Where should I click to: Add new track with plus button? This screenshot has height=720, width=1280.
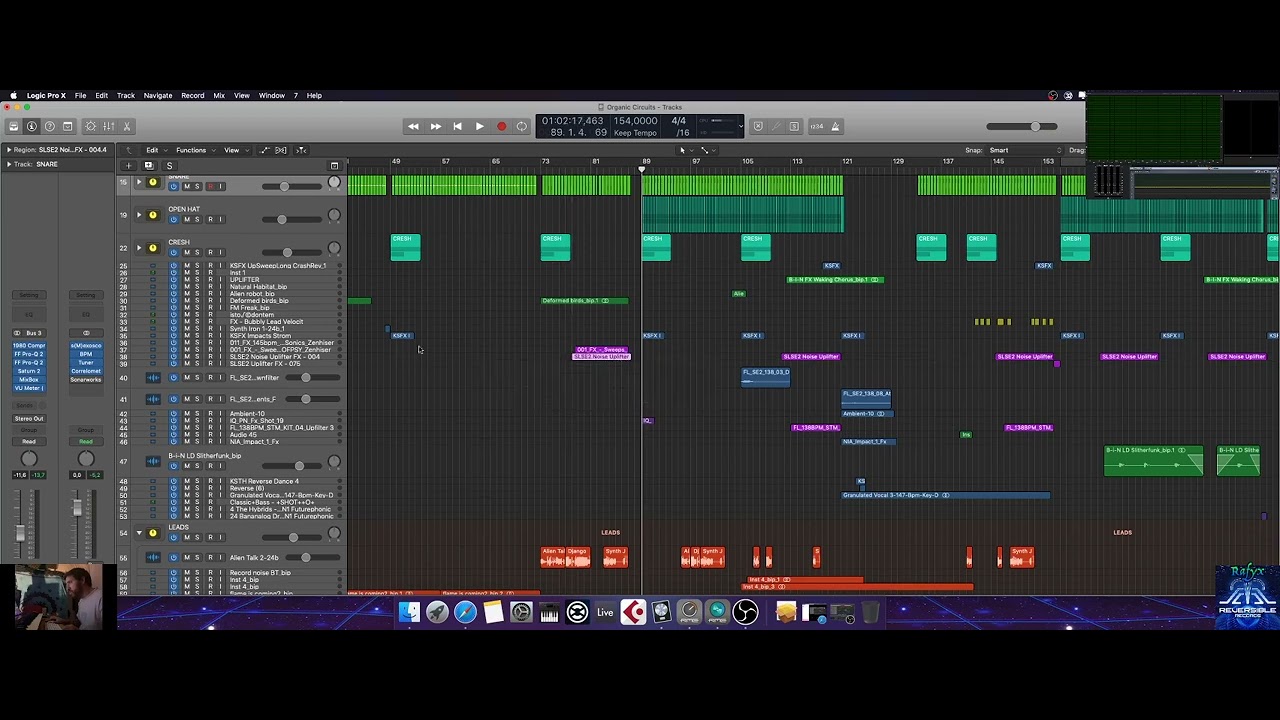(128, 165)
